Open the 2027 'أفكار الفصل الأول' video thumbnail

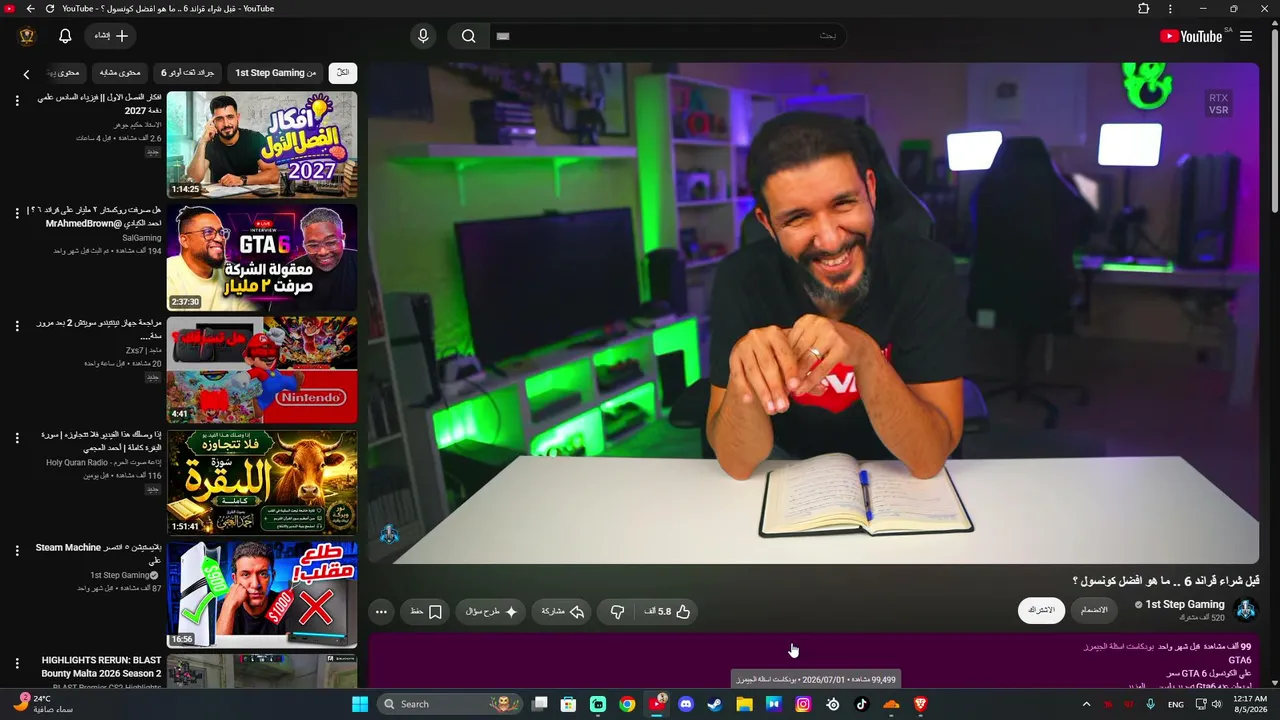pyautogui.click(x=262, y=145)
